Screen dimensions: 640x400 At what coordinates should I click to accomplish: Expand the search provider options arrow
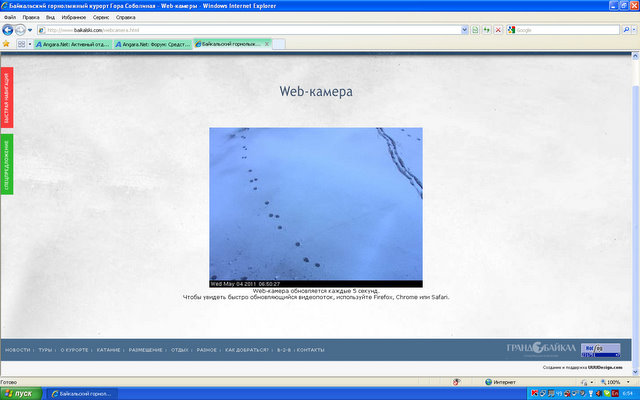(632, 30)
